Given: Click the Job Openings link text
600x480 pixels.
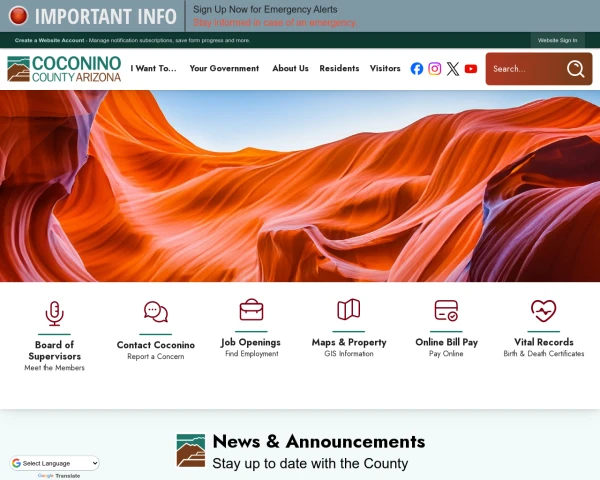Looking at the screenshot, I should pyautogui.click(x=251, y=342).
